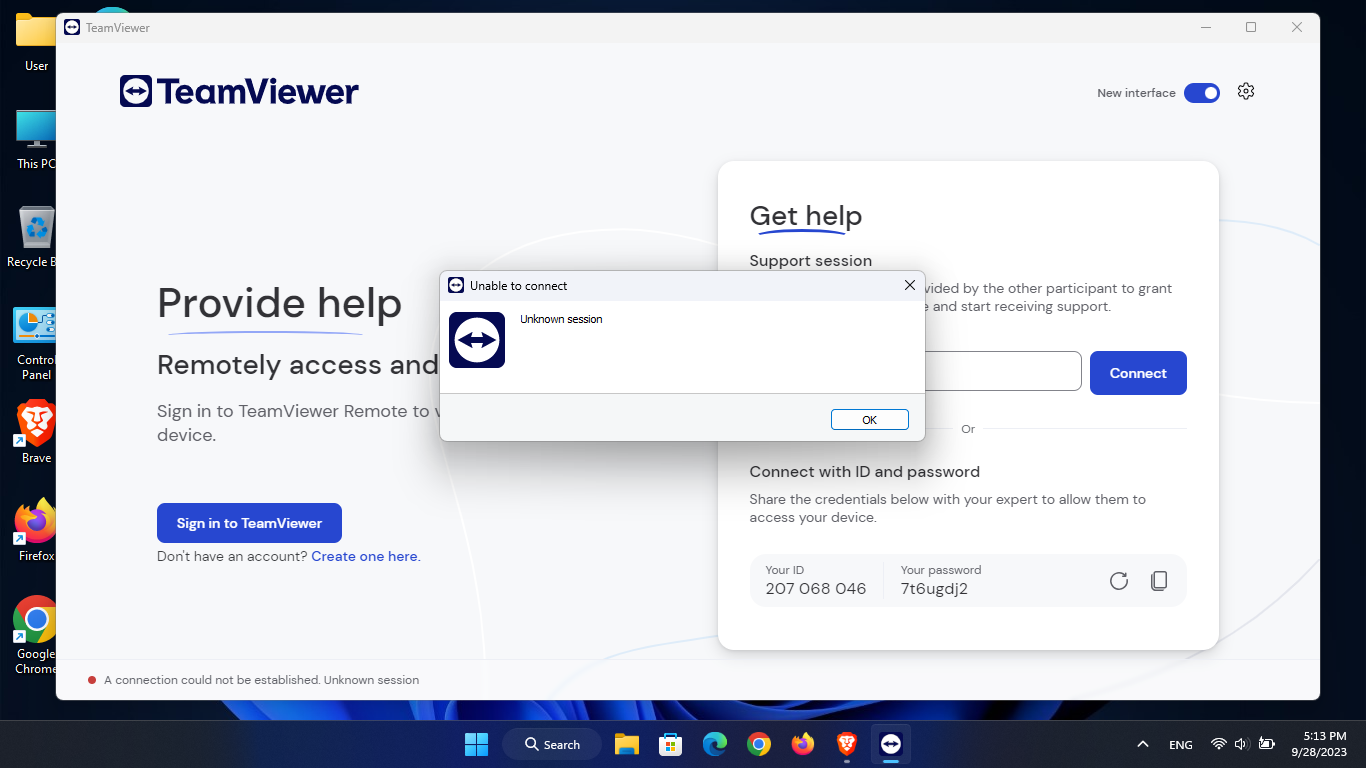
Task: Click the Wi-Fi icon in the system tray
Action: click(x=1218, y=744)
